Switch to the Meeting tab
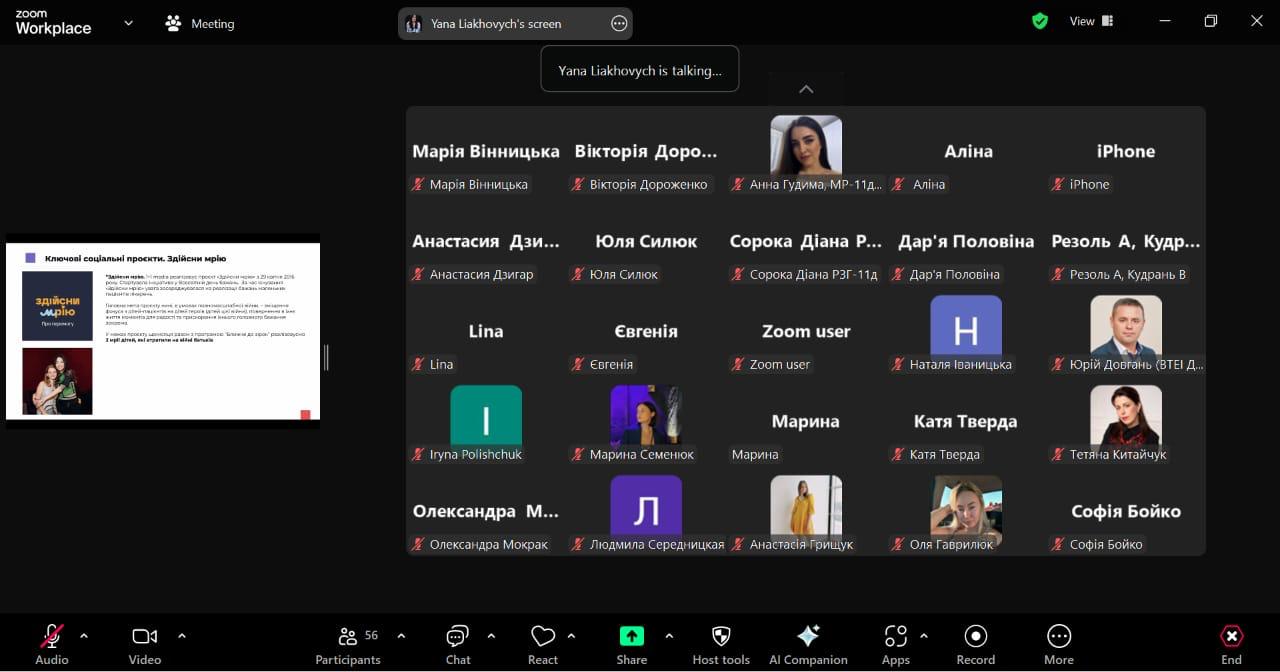This screenshot has width=1280, height=672. (x=200, y=23)
